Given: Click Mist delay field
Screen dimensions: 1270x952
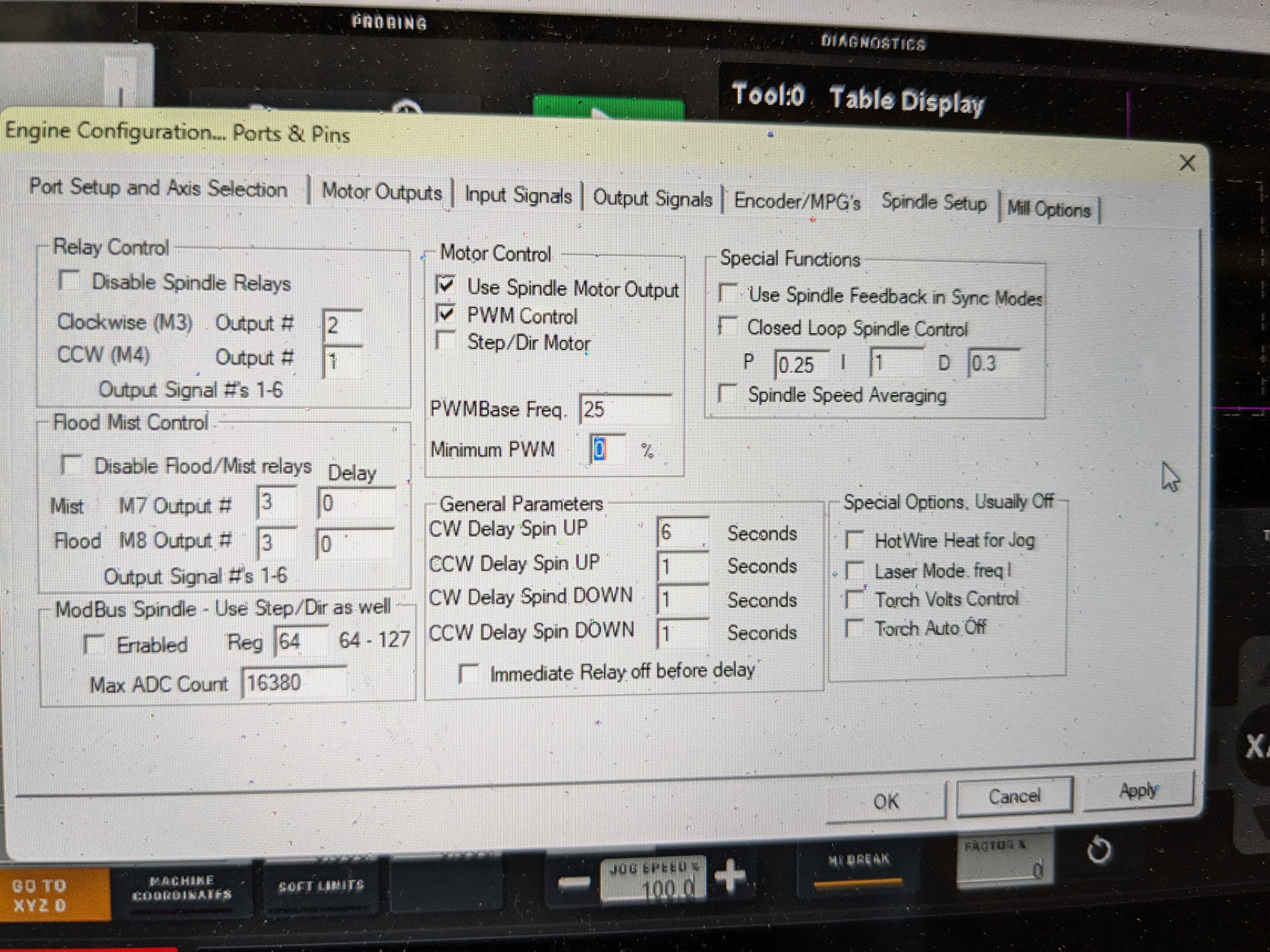Looking at the screenshot, I should pos(356,503).
